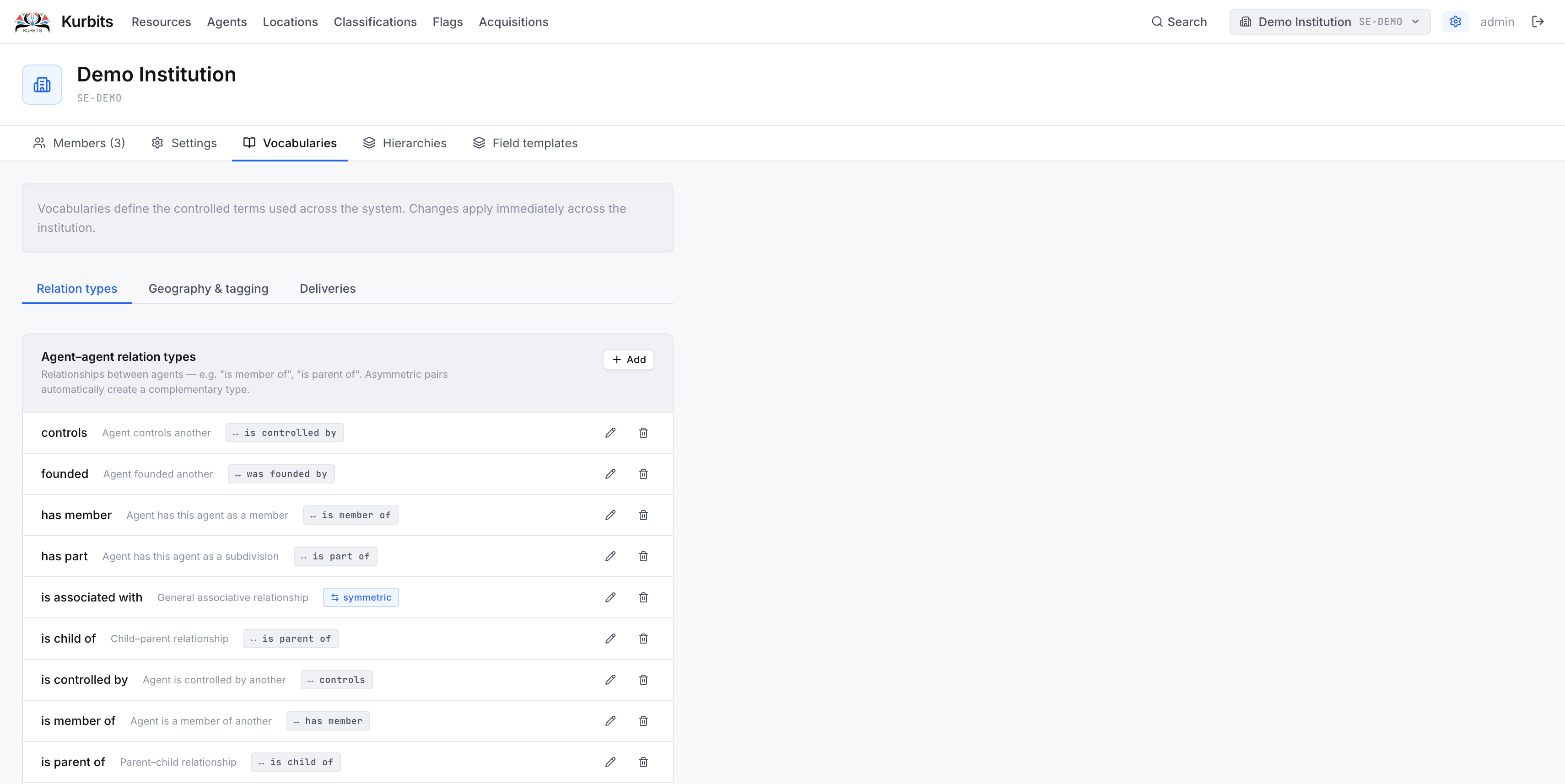Image resolution: width=1565 pixels, height=784 pixels.
Task: Open Classifications from the top menu
Action: (375, 22)
